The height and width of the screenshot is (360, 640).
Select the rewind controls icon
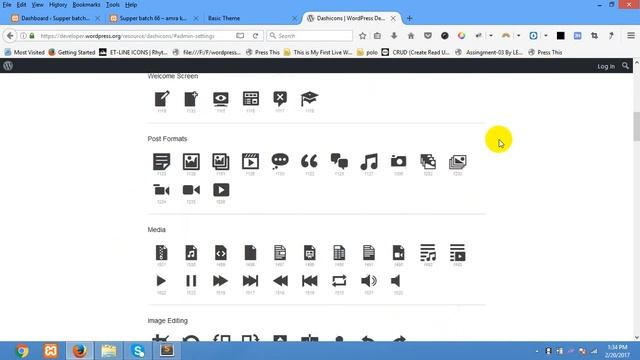click(280, 281)
